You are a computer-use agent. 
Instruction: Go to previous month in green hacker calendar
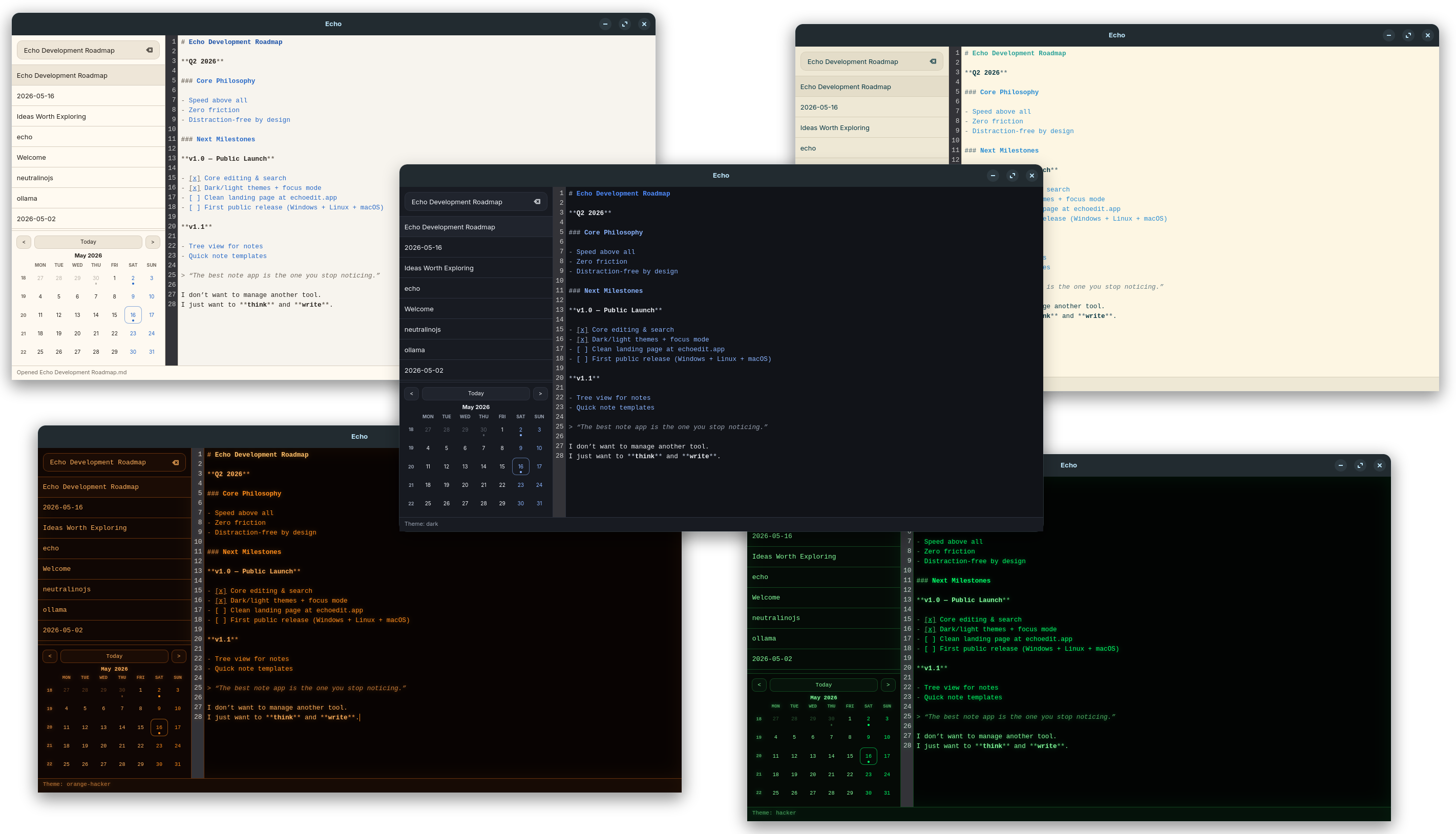[759, 685]
